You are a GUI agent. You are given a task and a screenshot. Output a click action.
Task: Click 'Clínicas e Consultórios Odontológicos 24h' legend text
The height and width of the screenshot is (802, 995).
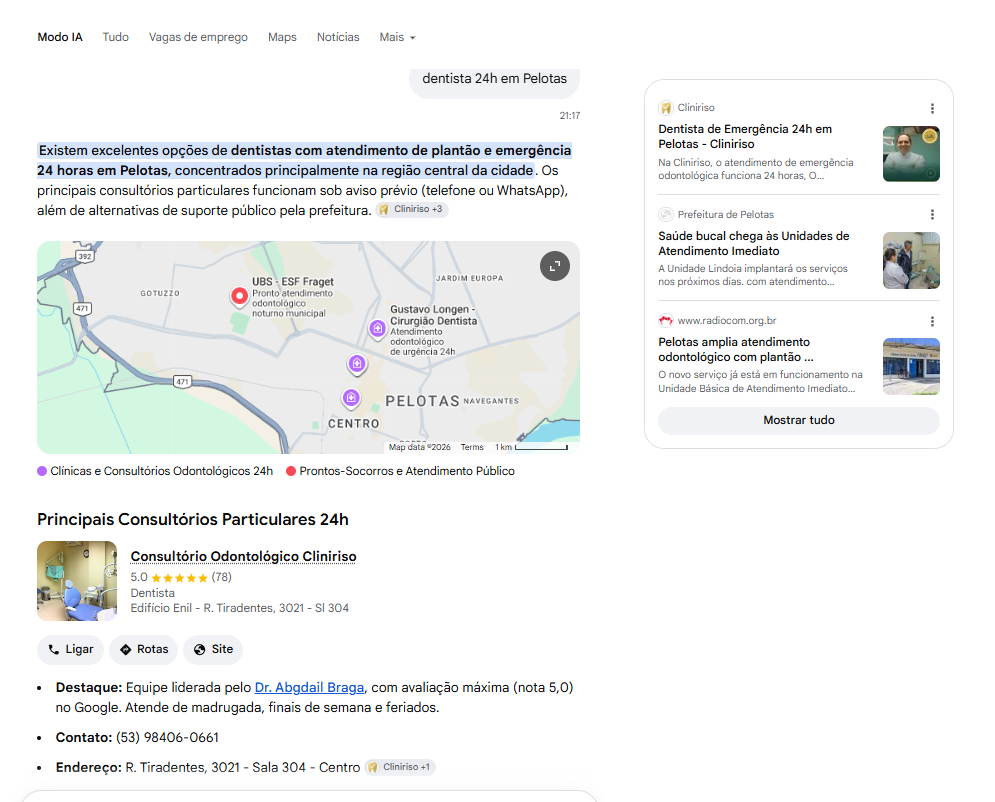point(162,471)
